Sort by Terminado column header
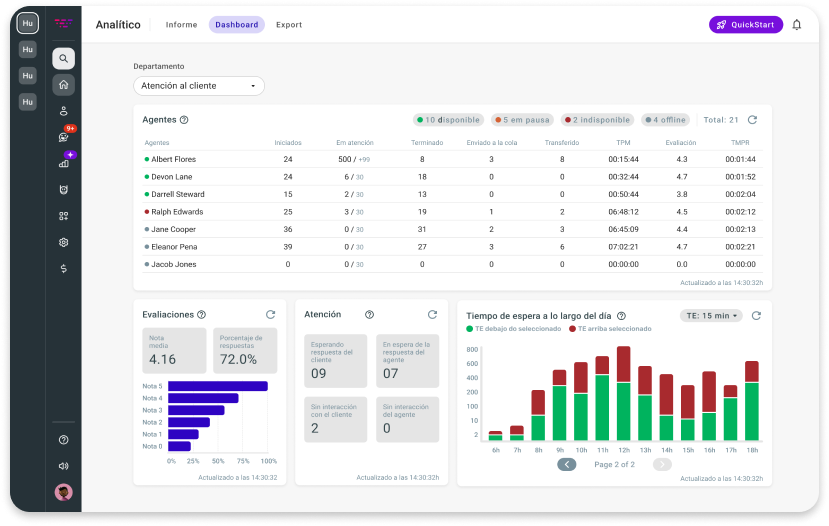Viewport: 829px width, 526px height. pyautogui.click(x=427, y=143)
